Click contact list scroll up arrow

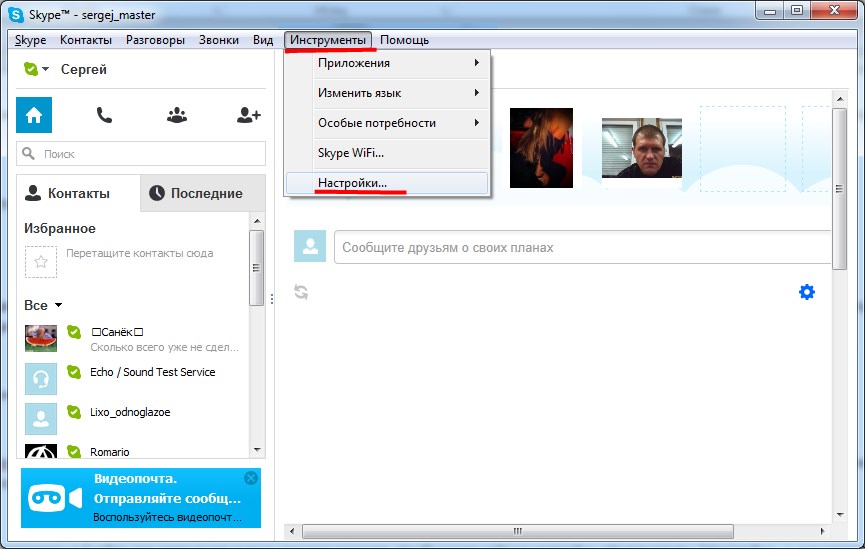257,221
